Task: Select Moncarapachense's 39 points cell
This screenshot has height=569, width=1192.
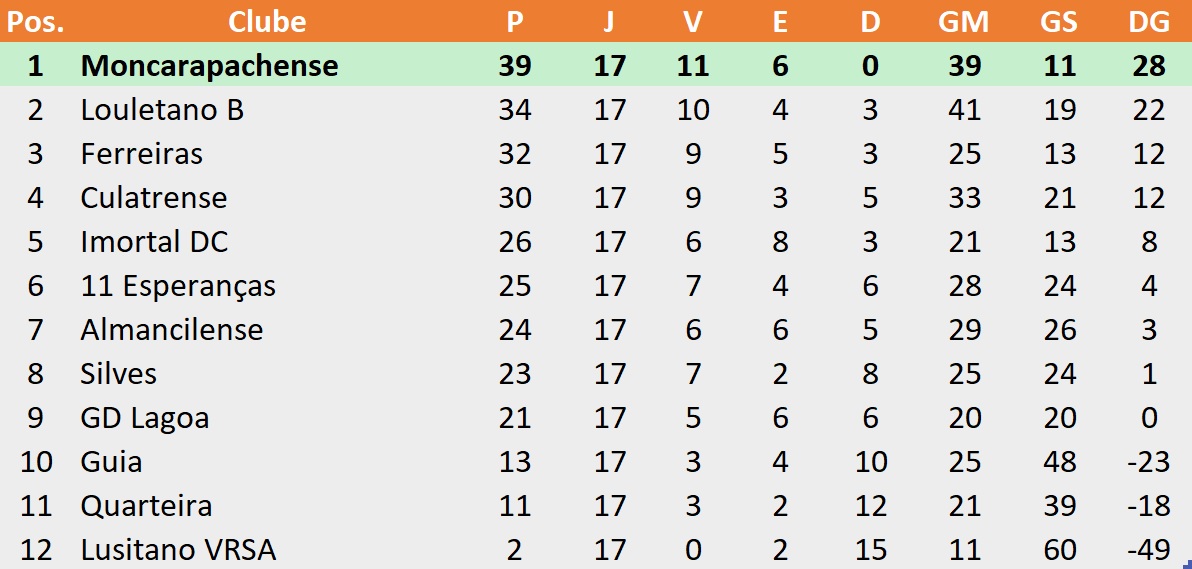Action: tap(515, 65)
